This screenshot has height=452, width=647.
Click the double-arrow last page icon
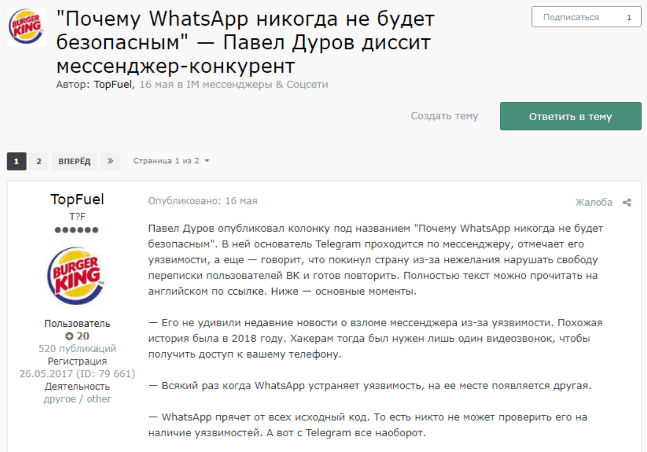point(110,161)
